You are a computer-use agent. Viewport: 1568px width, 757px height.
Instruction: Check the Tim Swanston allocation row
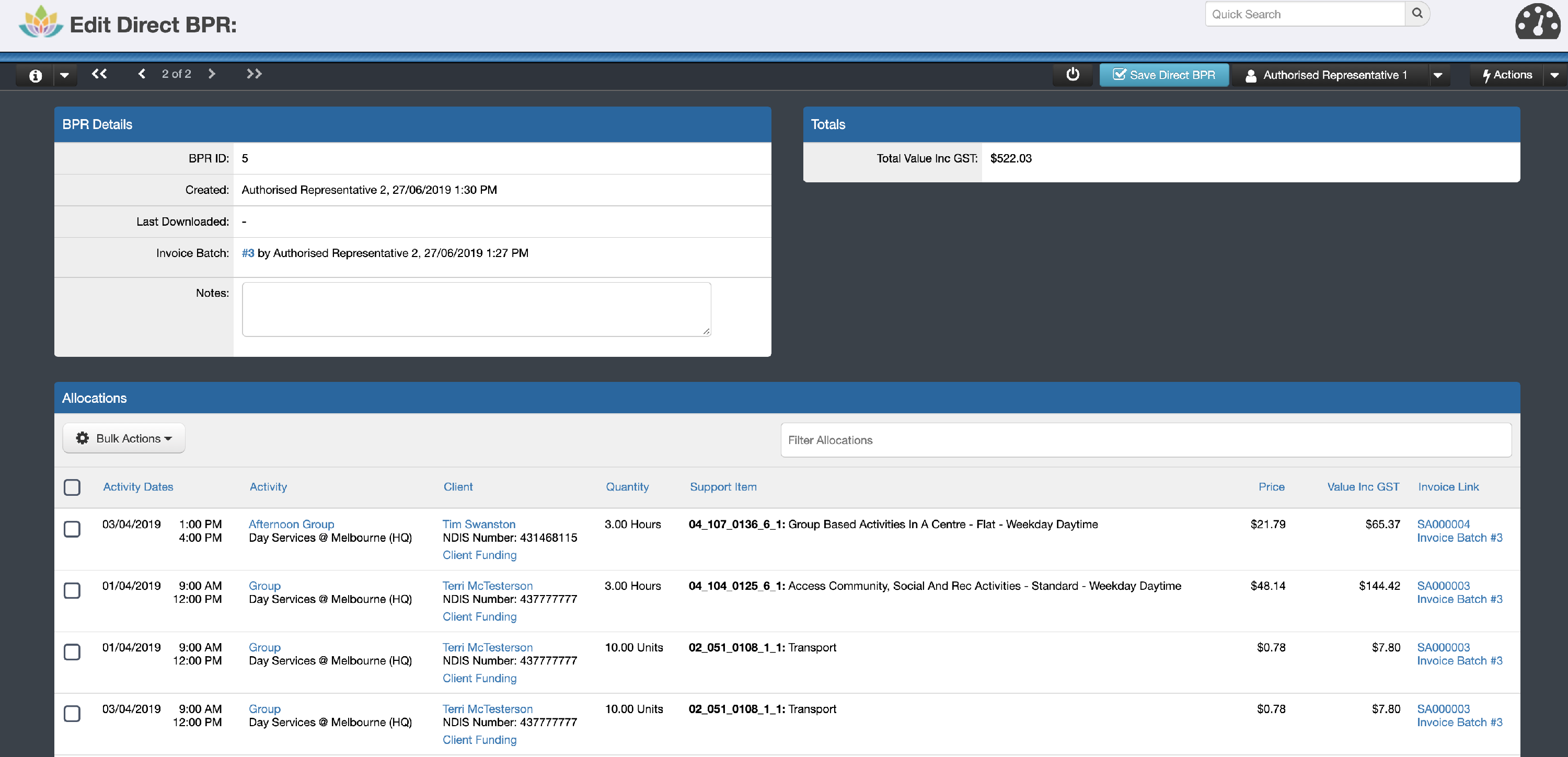73,529
